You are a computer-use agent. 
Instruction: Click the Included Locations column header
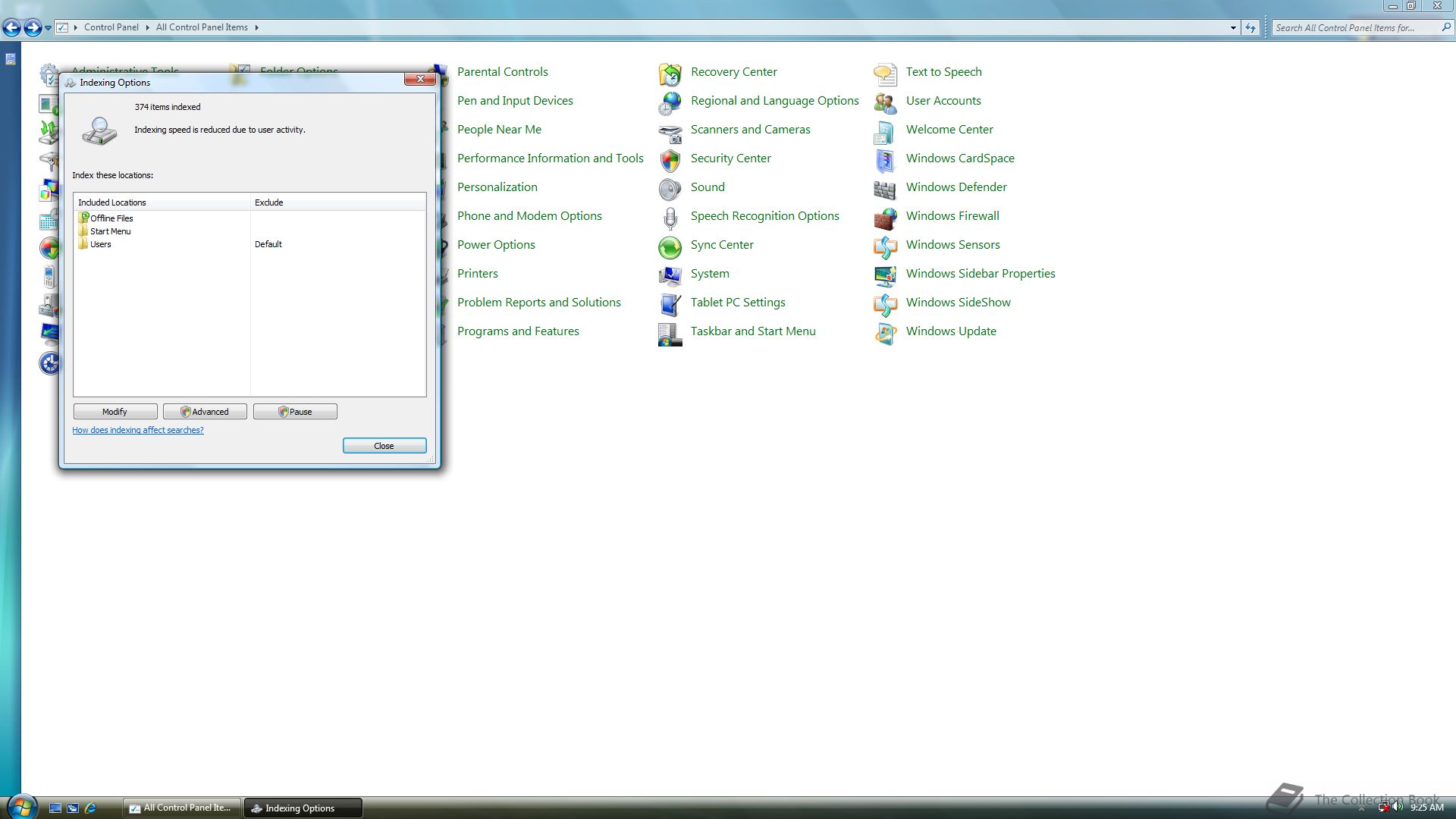(162, 202)
